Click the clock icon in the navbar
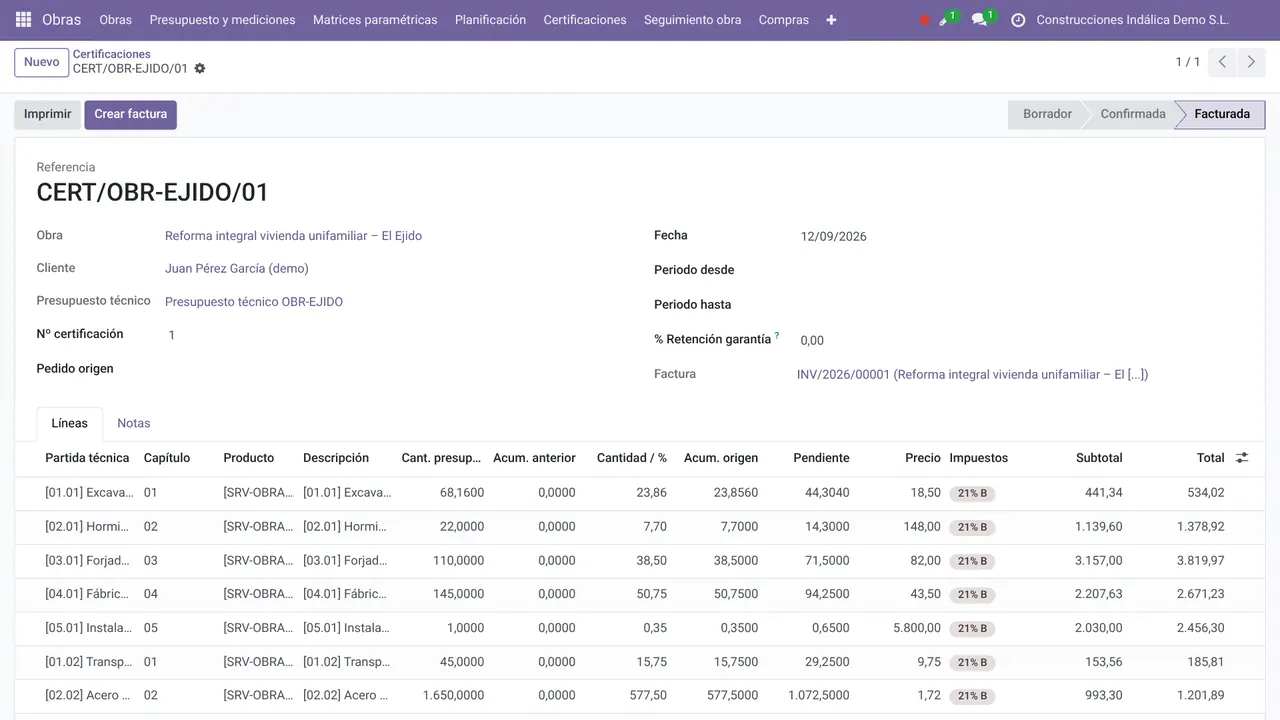The width and height of the screenshot is (1280, 720). [1018, 20]
